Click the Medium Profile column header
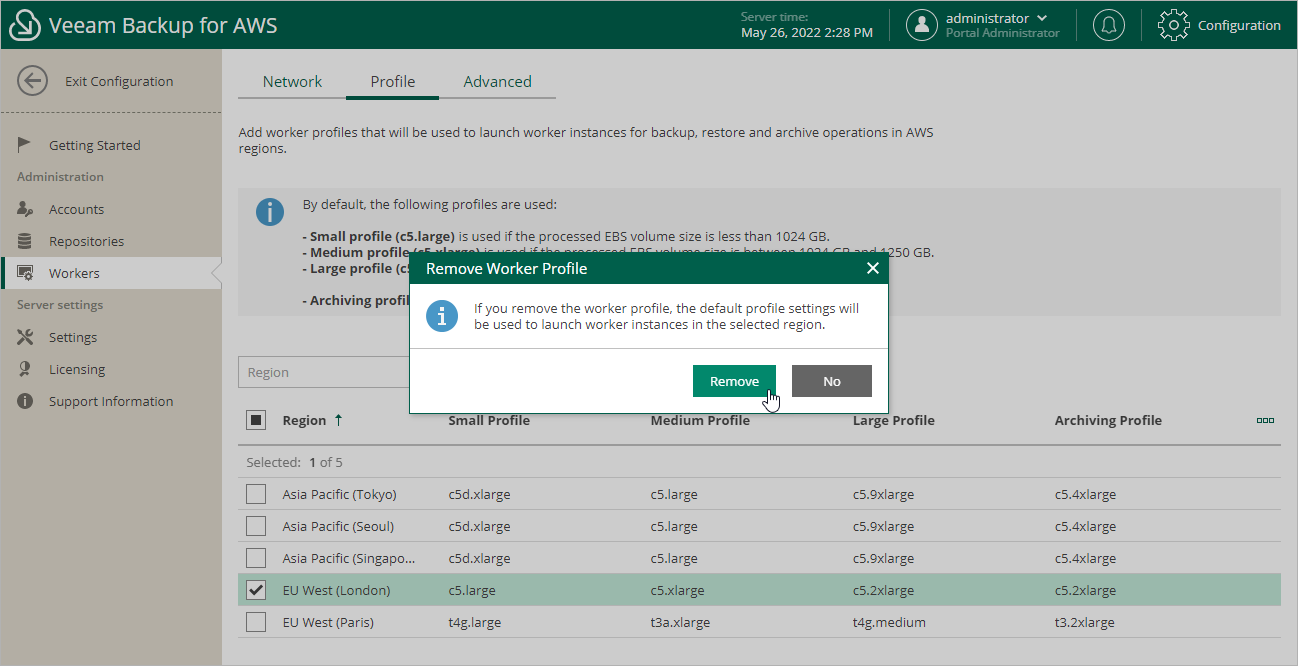Image resolution: width=1298 pixels, height=666 pixels. click(700, 420)
